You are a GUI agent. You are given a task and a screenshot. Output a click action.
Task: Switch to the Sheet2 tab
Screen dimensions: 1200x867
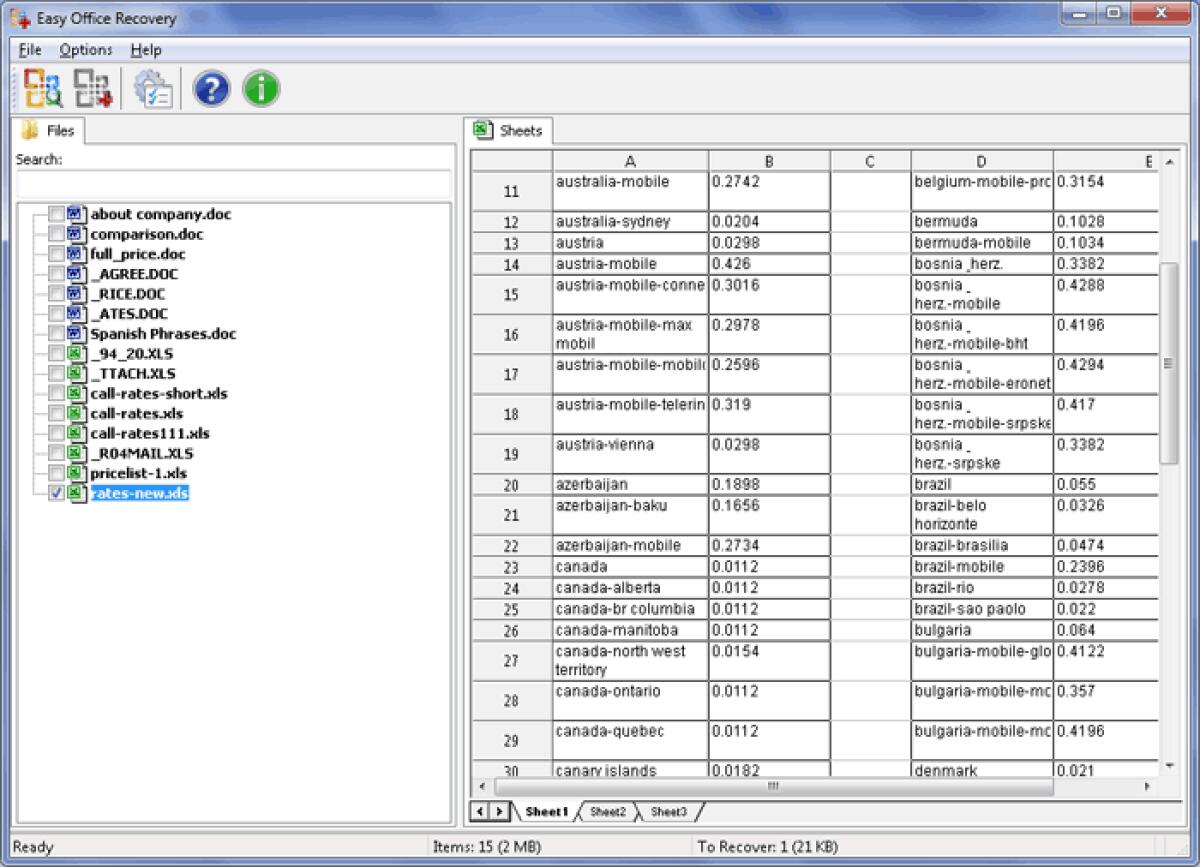pos(608,812)
